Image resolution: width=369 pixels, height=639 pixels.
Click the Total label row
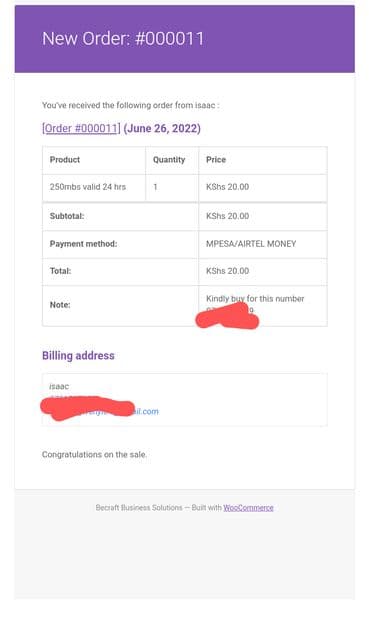point(184,271)
